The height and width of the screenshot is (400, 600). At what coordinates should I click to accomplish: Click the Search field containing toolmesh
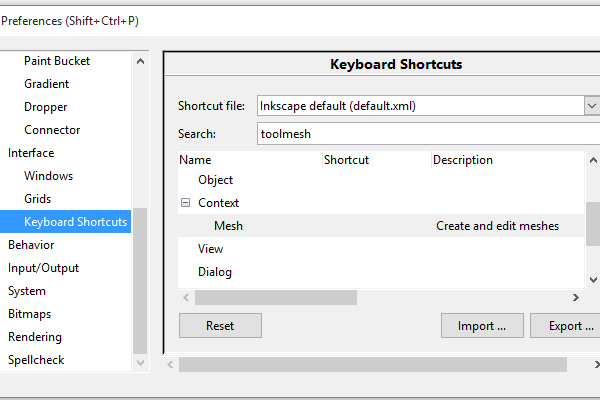(429, 134)
